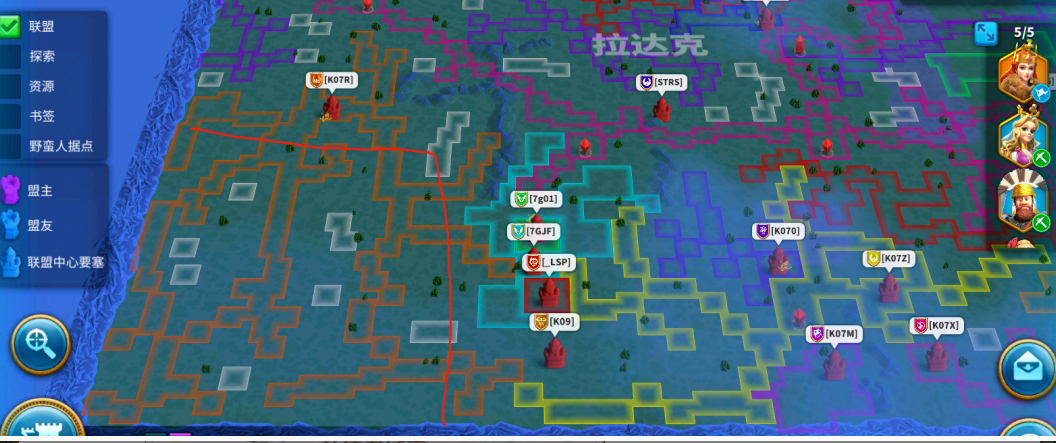Enable the 野蛮人据点 filter checkbox
Viewport: 1056px width, 443px height.
click(11, 145)
